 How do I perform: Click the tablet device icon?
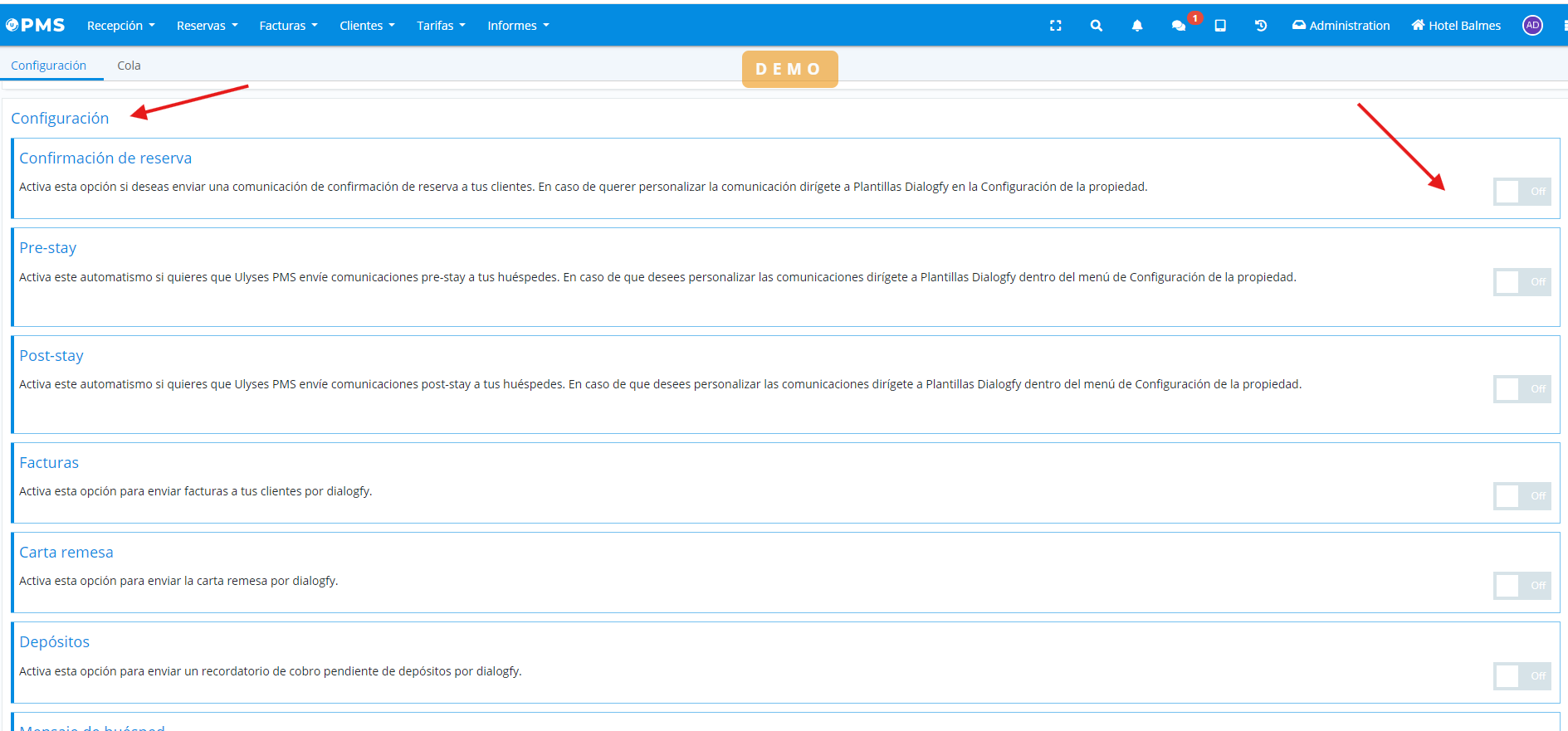pos(1219,26)
